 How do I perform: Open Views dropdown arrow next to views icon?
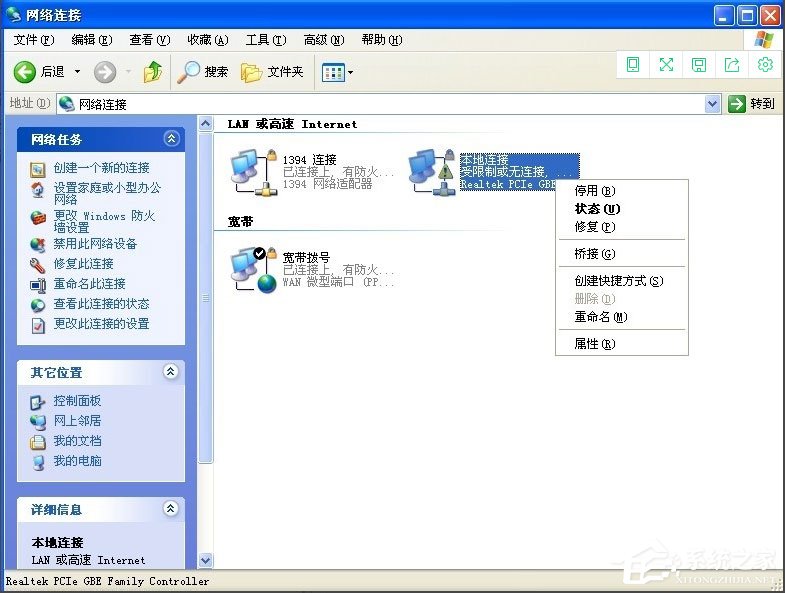350,73
